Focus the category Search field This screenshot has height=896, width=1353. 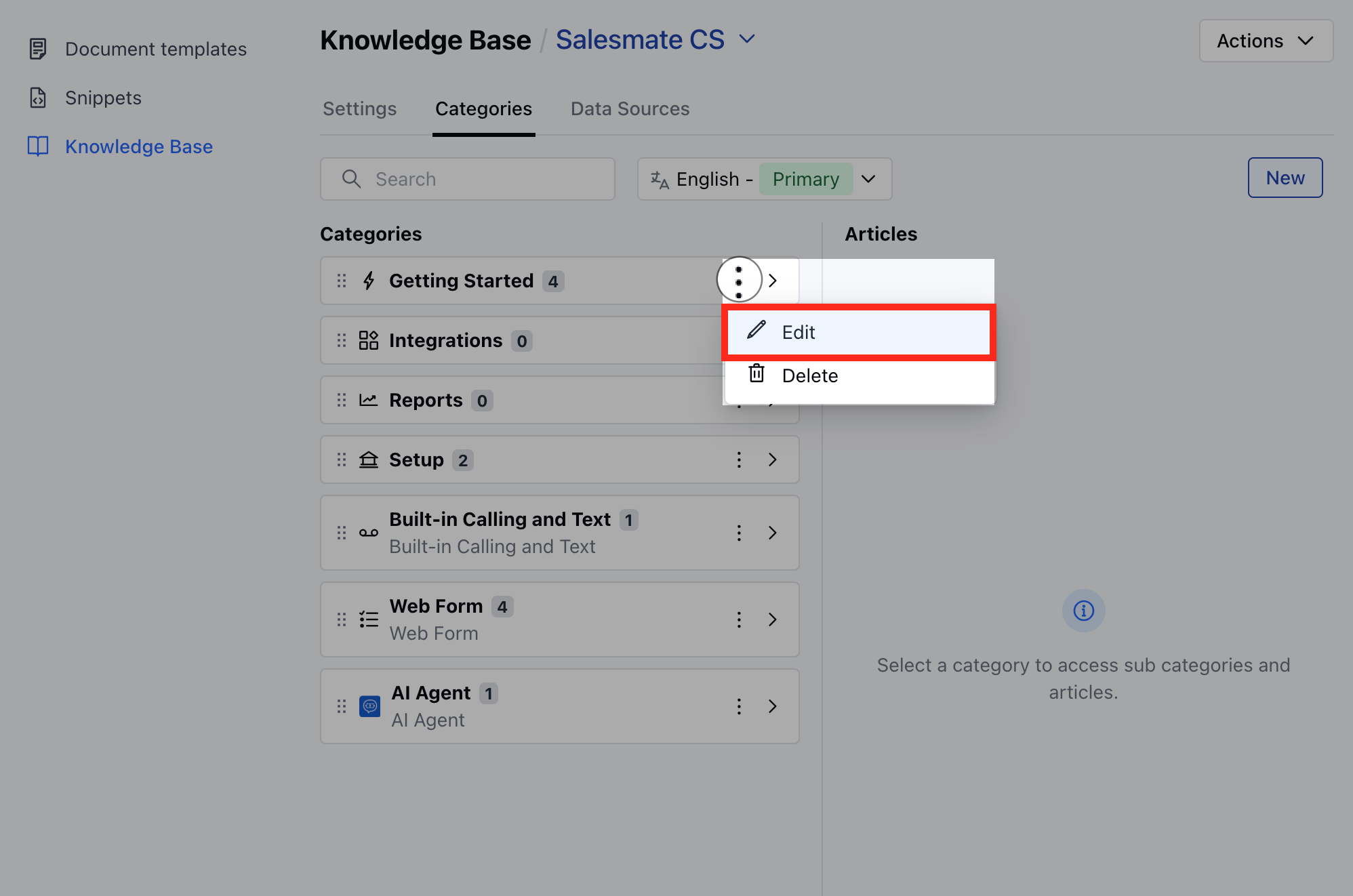[468, 179]
